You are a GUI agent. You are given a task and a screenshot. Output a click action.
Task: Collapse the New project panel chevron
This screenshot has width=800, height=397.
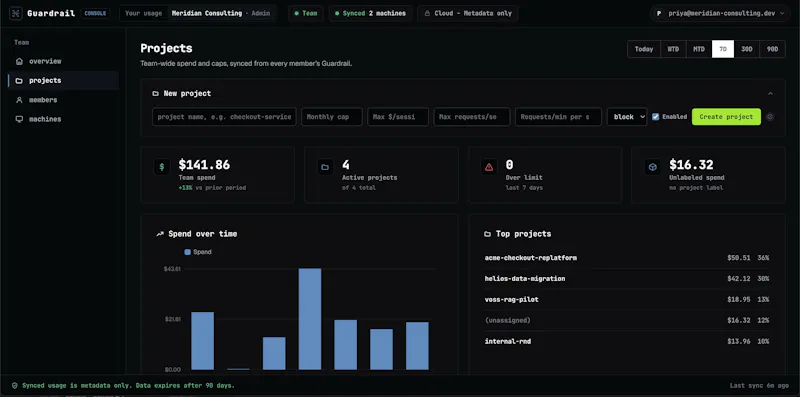pyautogui.click(x=770, y=94)
